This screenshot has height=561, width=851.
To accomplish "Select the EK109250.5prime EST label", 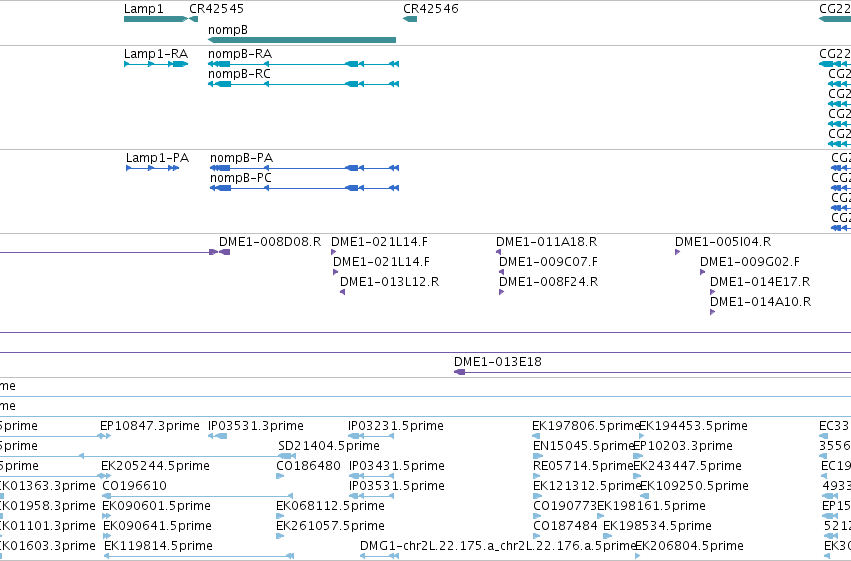I will pos(695,486).
